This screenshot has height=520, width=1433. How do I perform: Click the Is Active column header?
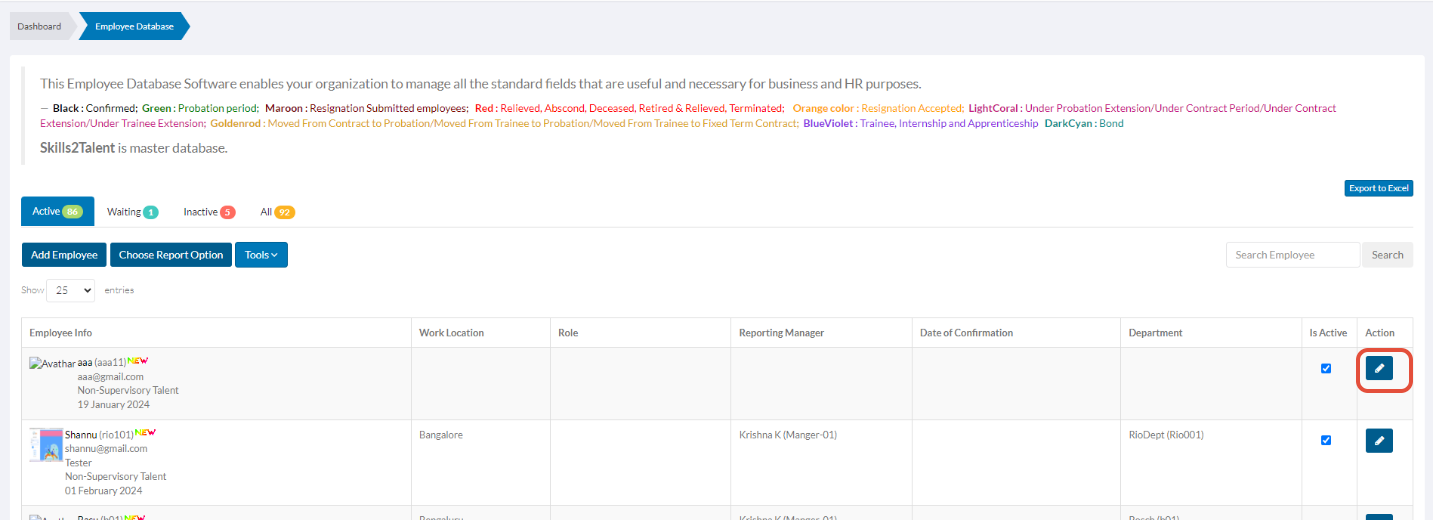pyautogui.click(x=1329, y=333)
